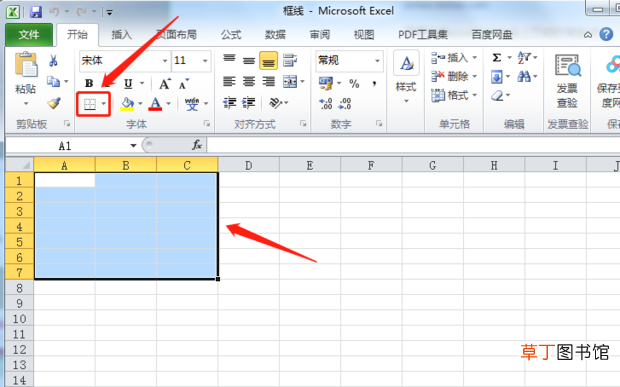Click the increase decimal icon

coord(326,104)
